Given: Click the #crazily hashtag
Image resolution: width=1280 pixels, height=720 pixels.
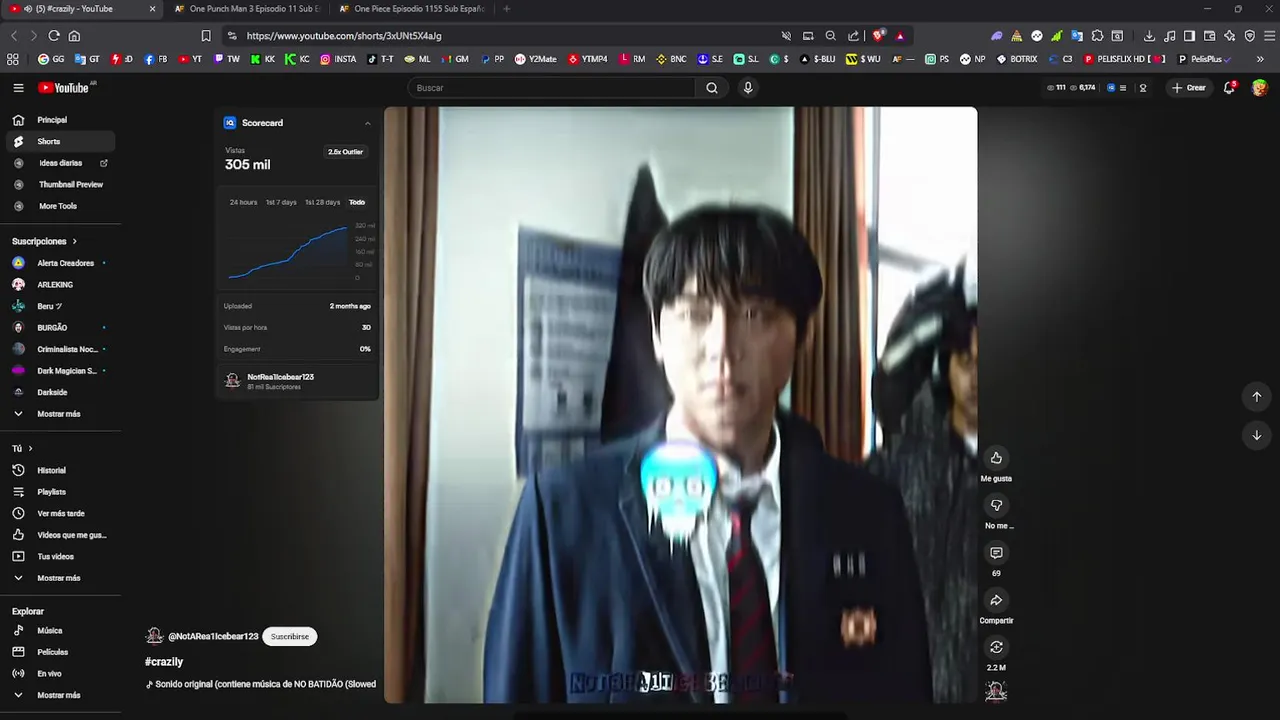Looking at the screenshot, I should click(x=164, y=662).
